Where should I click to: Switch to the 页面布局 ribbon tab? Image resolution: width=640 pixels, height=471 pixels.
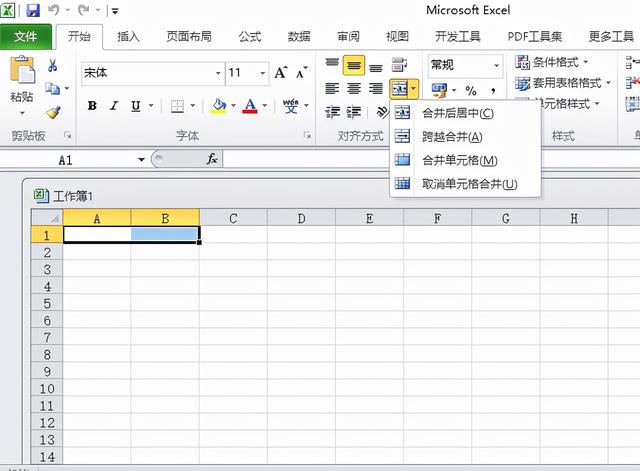click(x=189, y=37)
